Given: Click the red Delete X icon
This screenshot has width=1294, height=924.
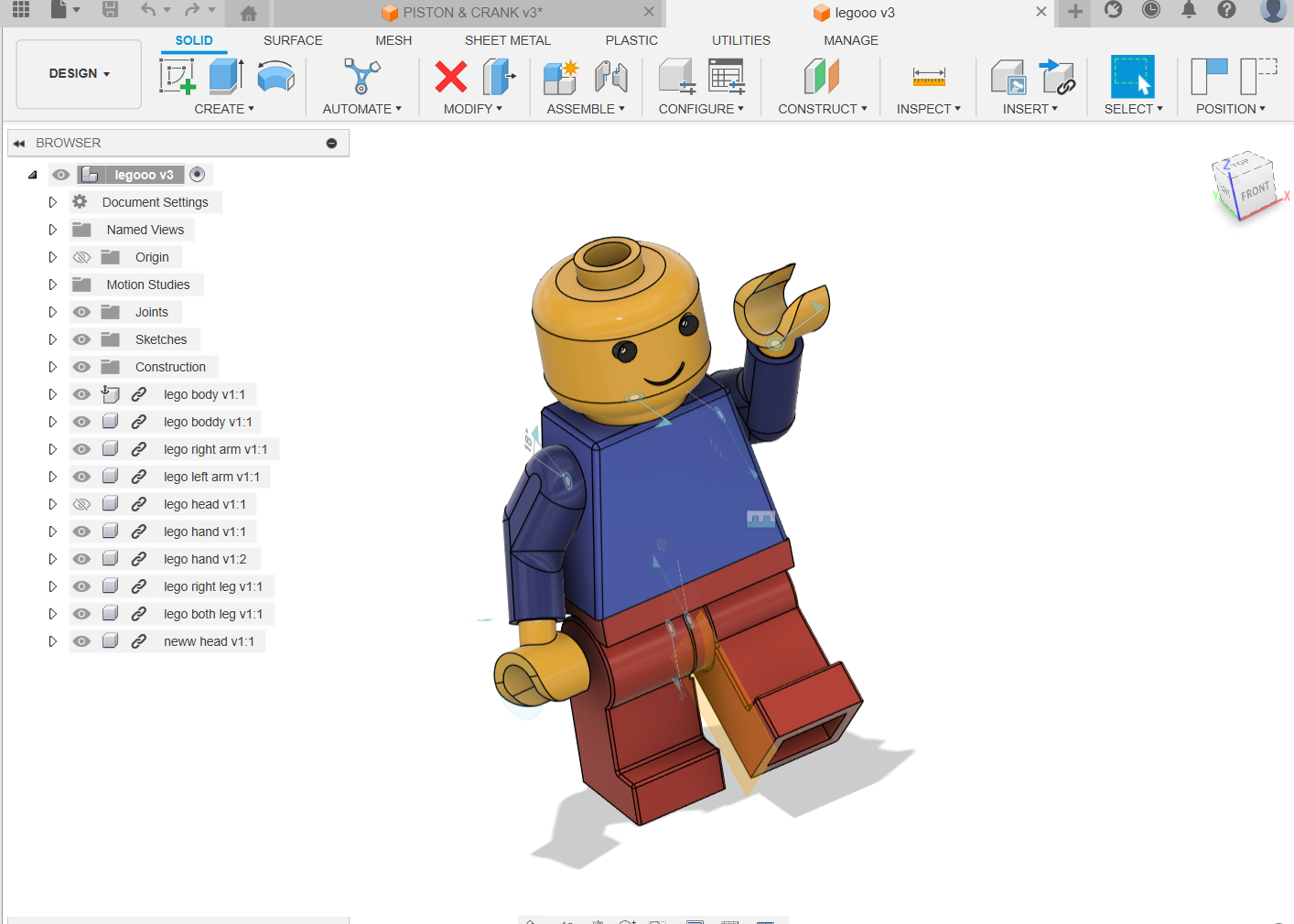Looking at the screenshot, I should coord(450,77).
